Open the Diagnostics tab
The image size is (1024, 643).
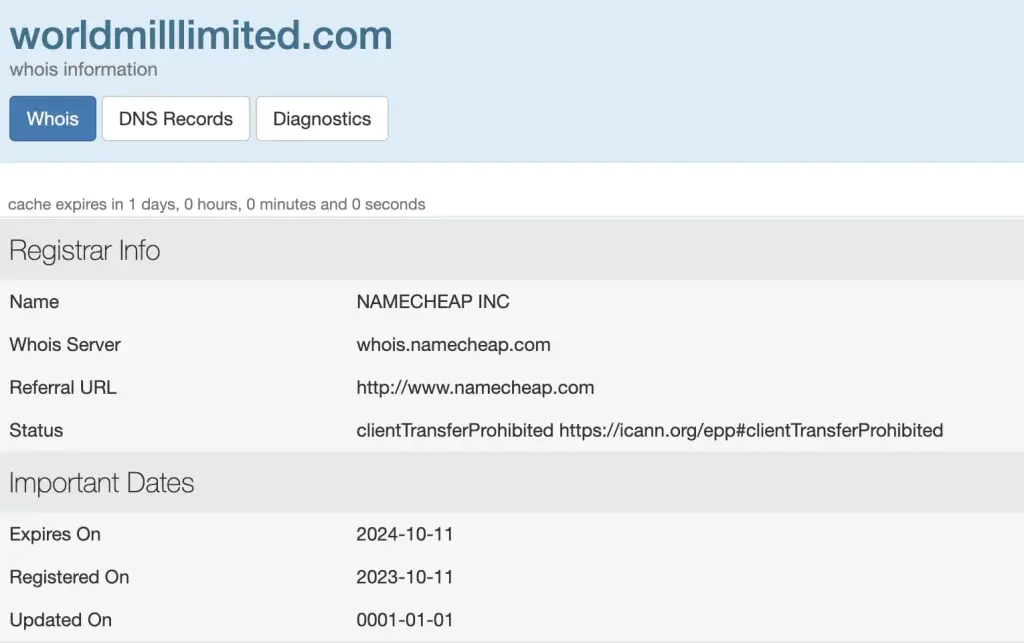point(322,119)
